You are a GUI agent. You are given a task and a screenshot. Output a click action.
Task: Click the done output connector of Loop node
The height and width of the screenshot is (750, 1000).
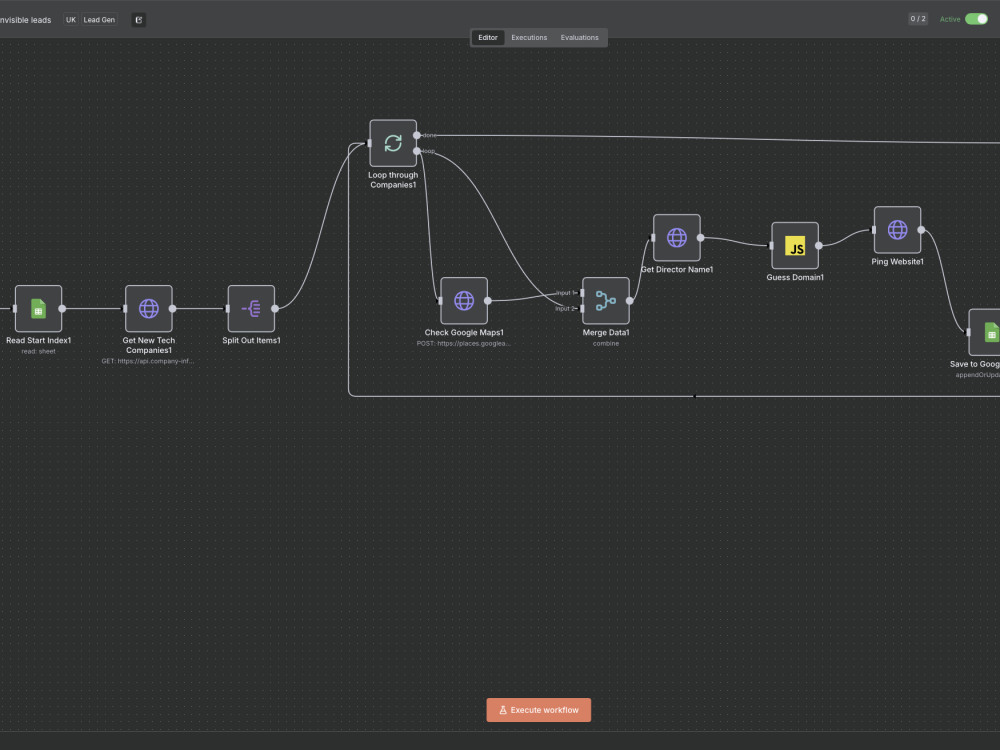point(416,135)
